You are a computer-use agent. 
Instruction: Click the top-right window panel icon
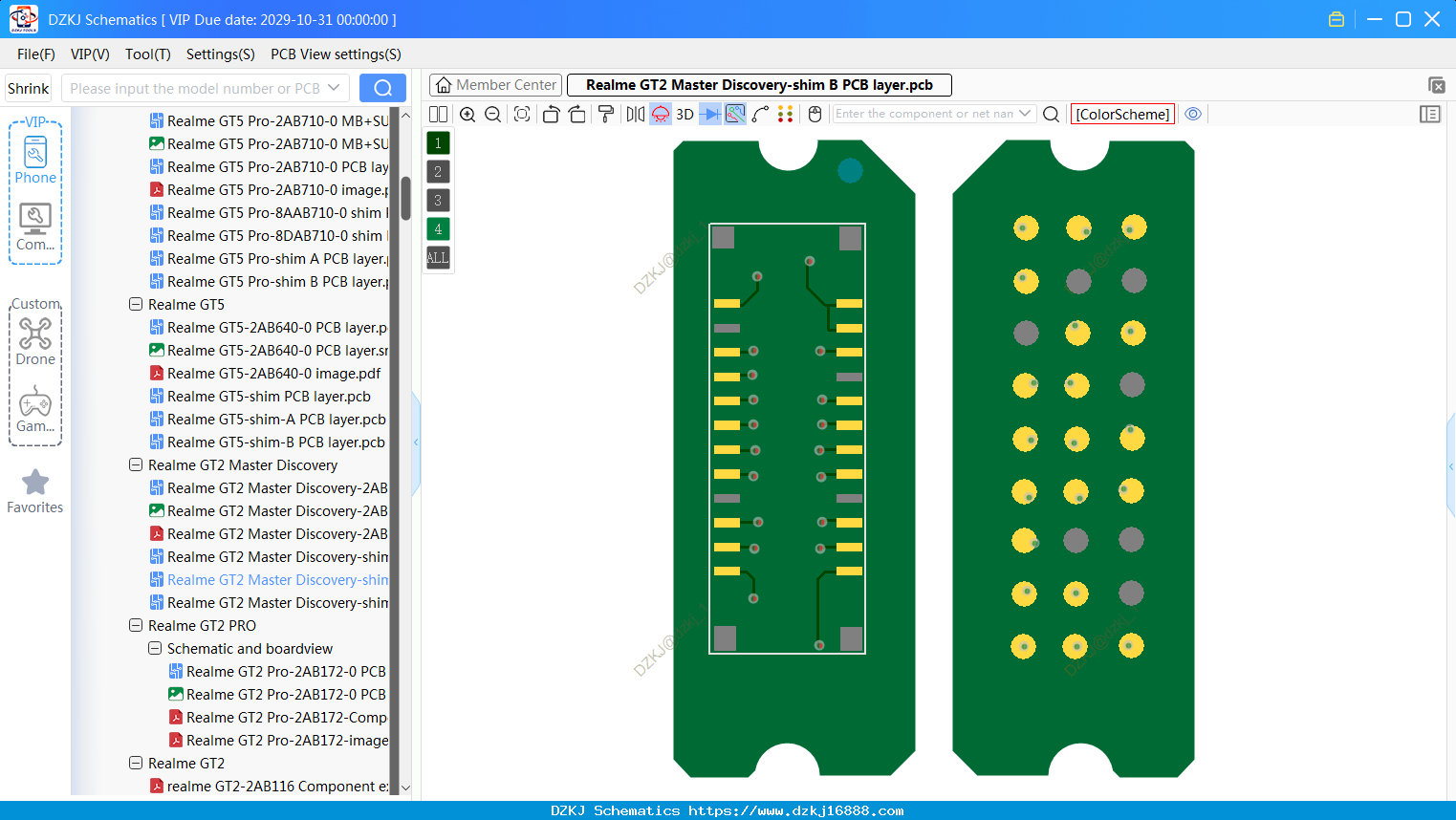1436,85
